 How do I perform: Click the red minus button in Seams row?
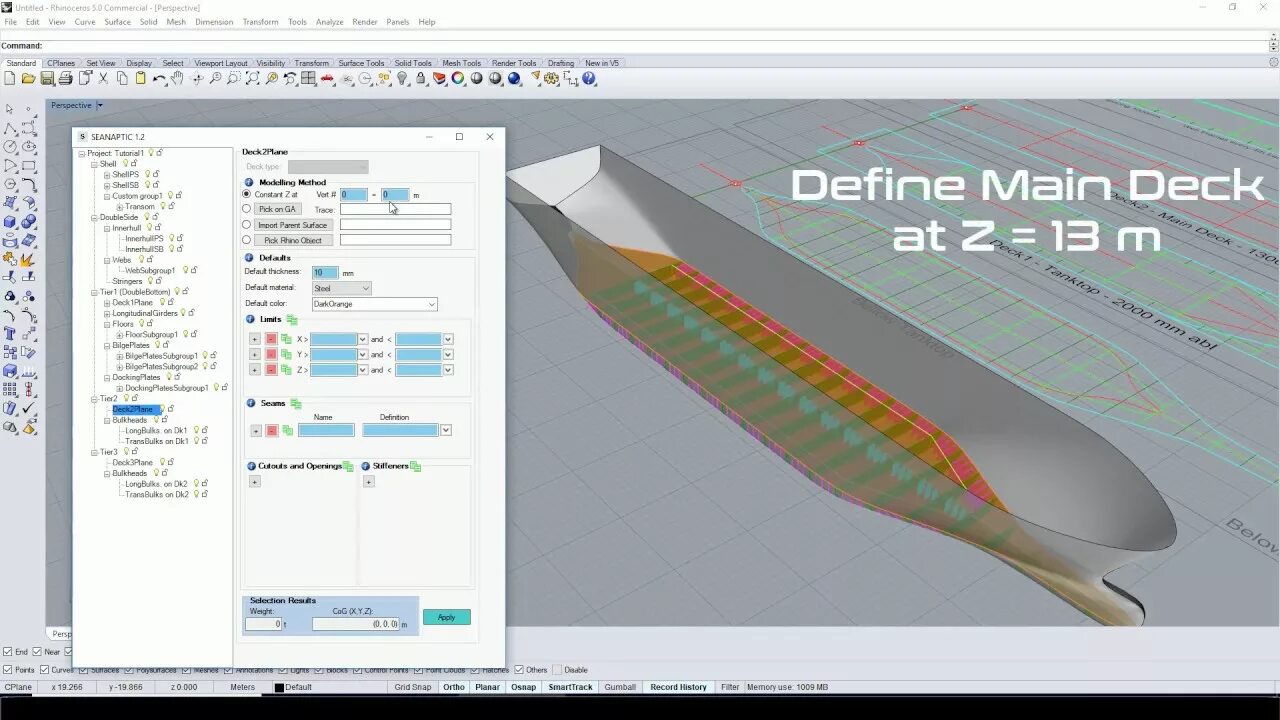(x=271, y=430)
